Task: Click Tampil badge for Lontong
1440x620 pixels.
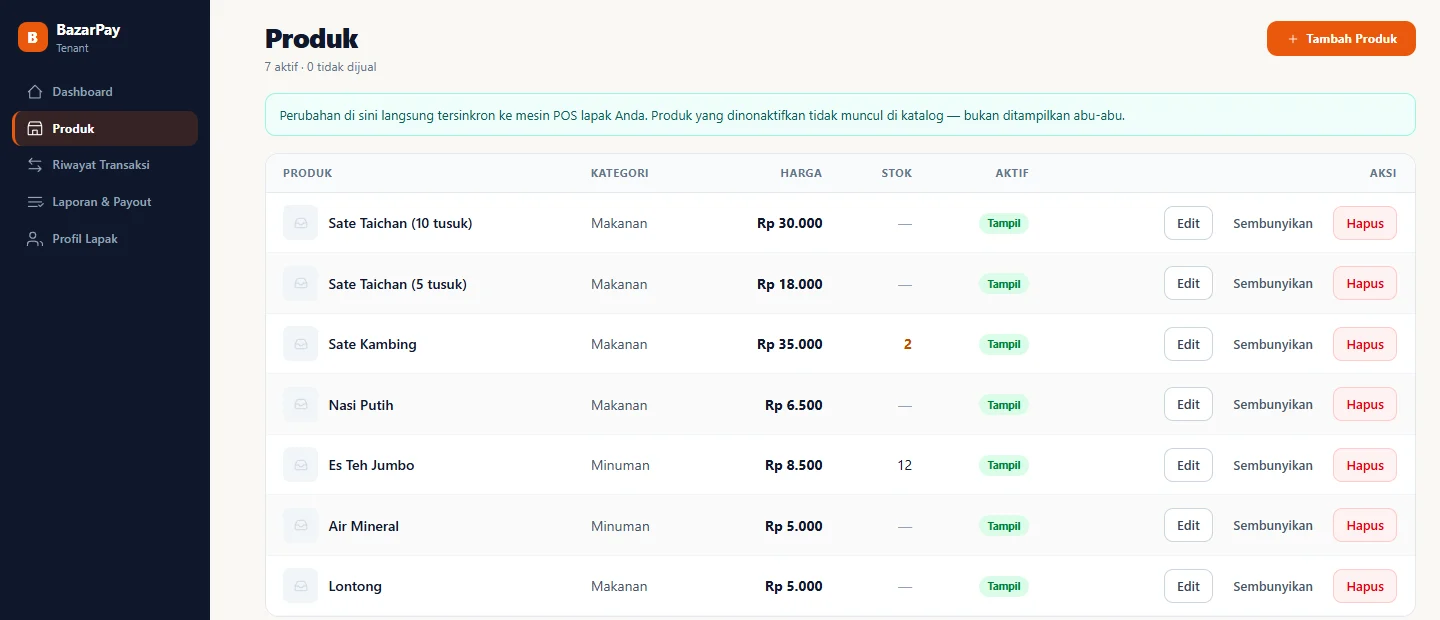Action: [x=1004, y=586]
